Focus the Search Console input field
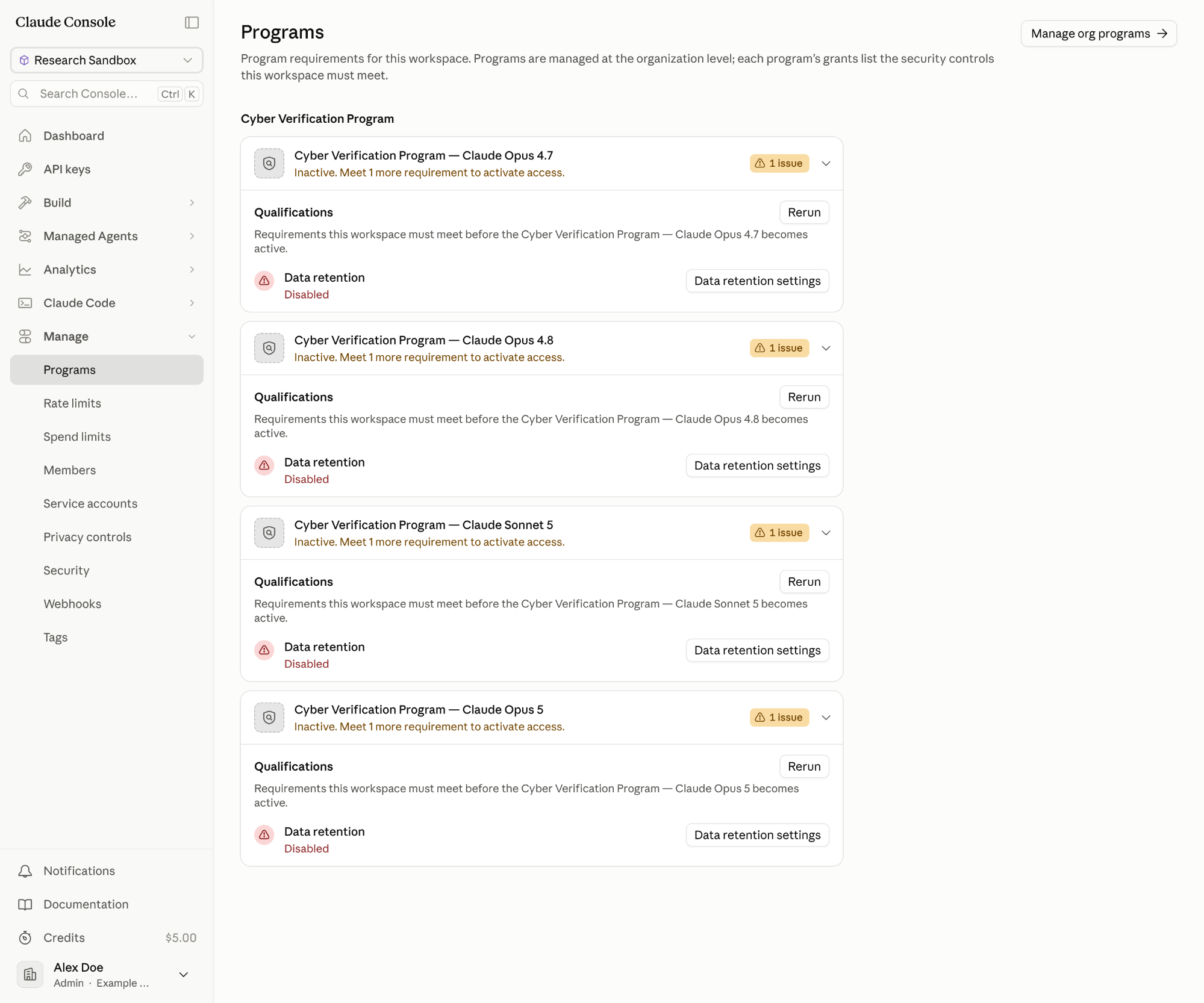The height and width of the screenshot is (1003, 1204). [107, 94]
